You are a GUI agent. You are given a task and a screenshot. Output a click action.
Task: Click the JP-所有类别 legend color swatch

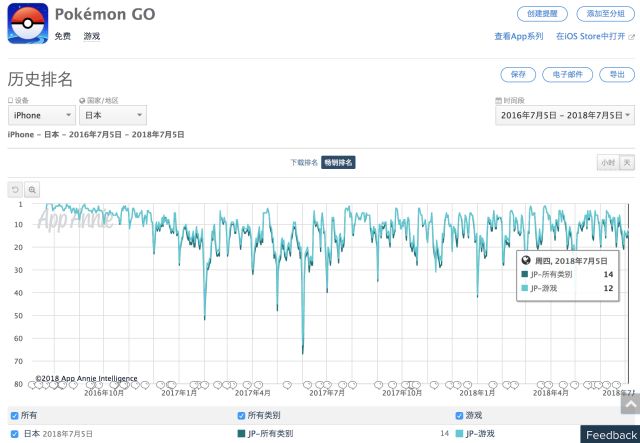(241, 434)
